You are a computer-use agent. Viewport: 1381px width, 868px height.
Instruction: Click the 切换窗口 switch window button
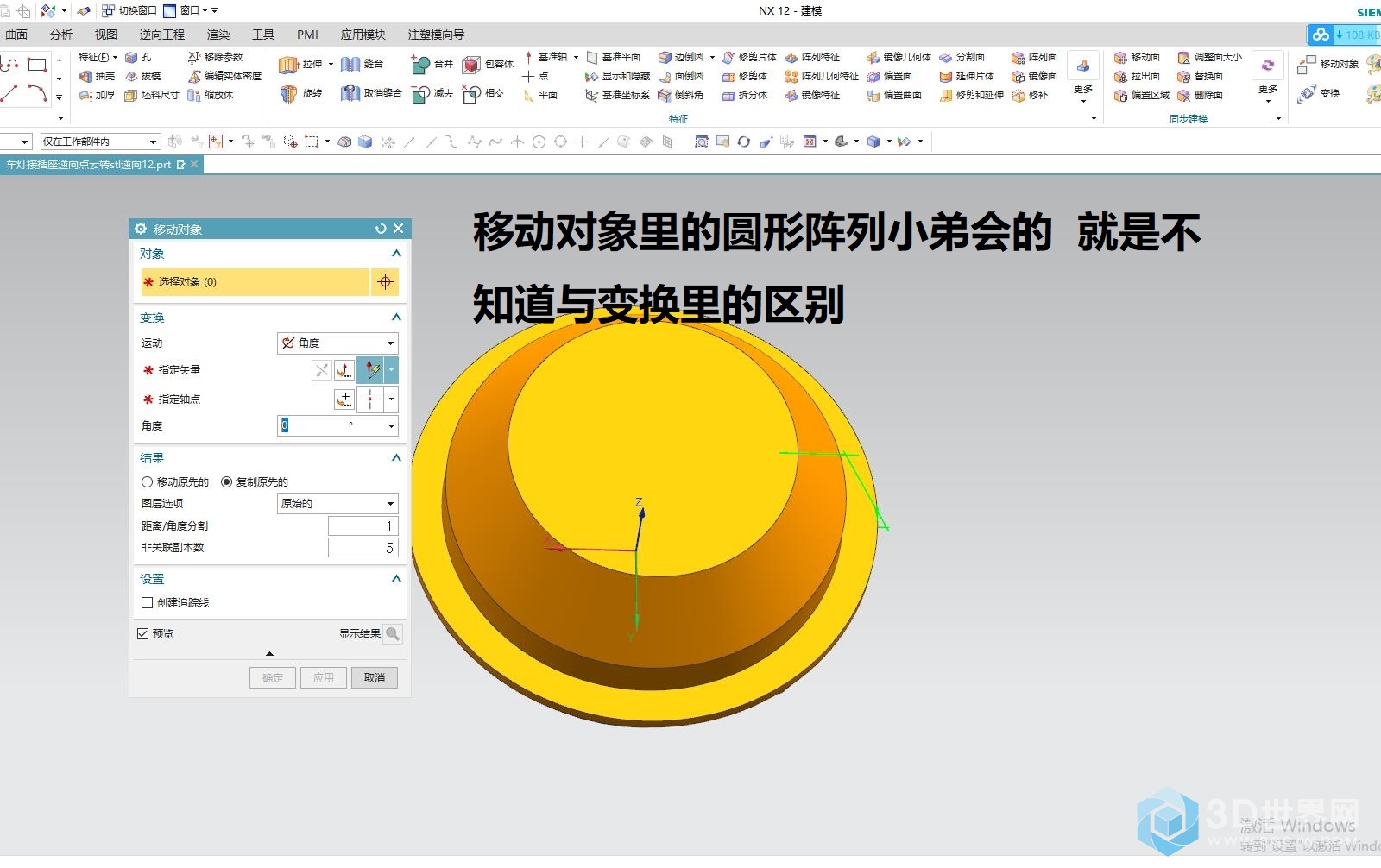coord(130,10)
